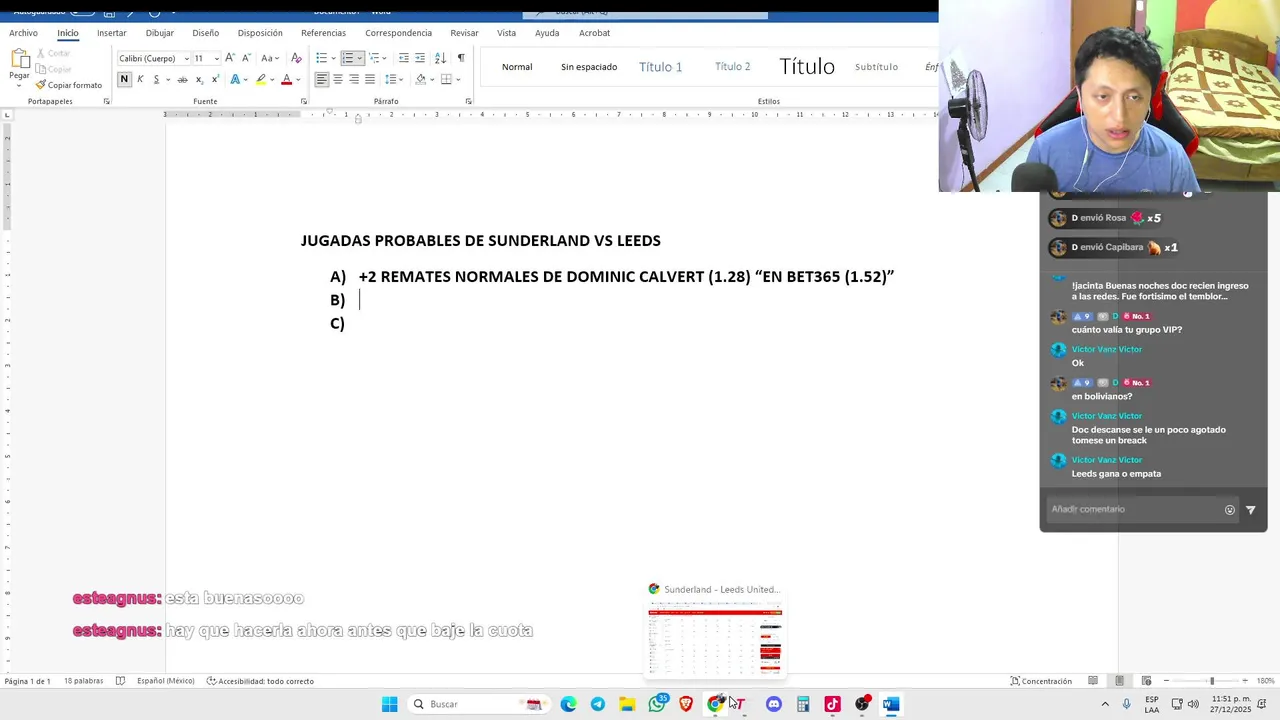The image size is (1280, 720).
Task: Toggle bold formatting (N) in Fuente group
Action: 124,79
